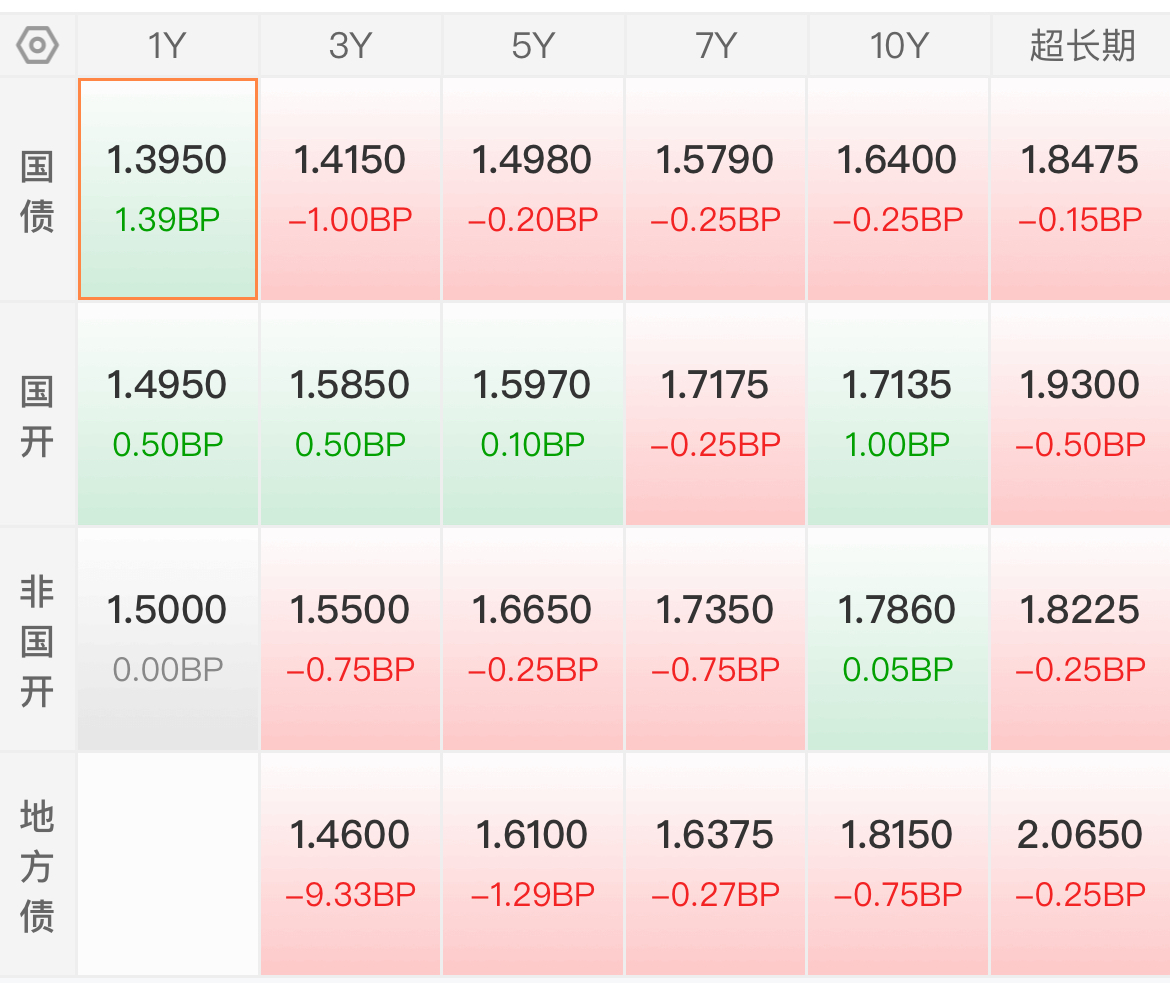Open the hexagon settings icon
1170x983 pixels.
[37, 46]
